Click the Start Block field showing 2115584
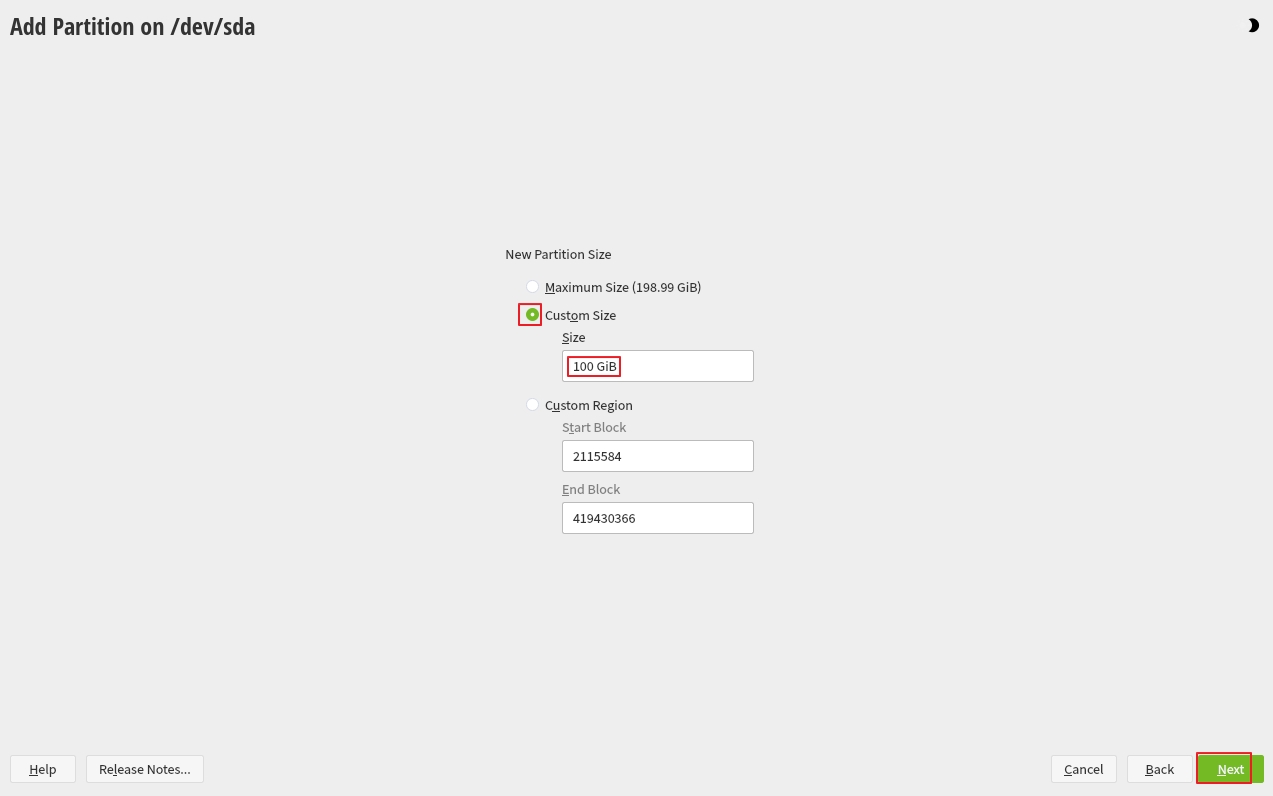The image size is (1273, 796). tap(658, 456)
